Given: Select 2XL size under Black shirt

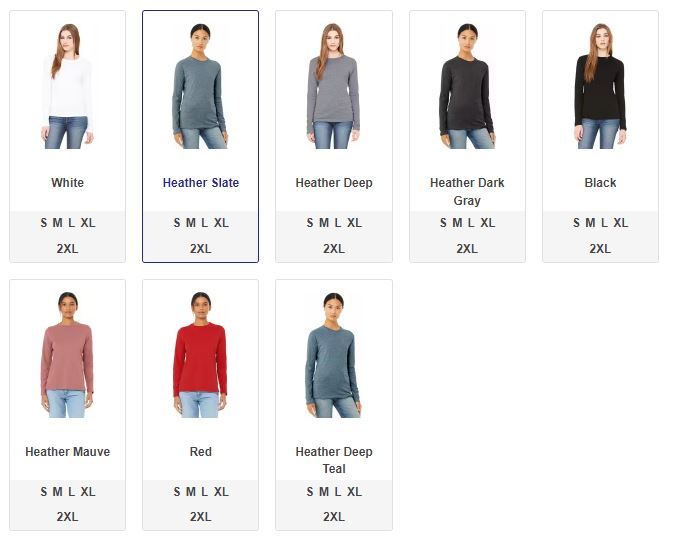Looking at the screenshot, I should pyautogui.click(x=600, y=248).
